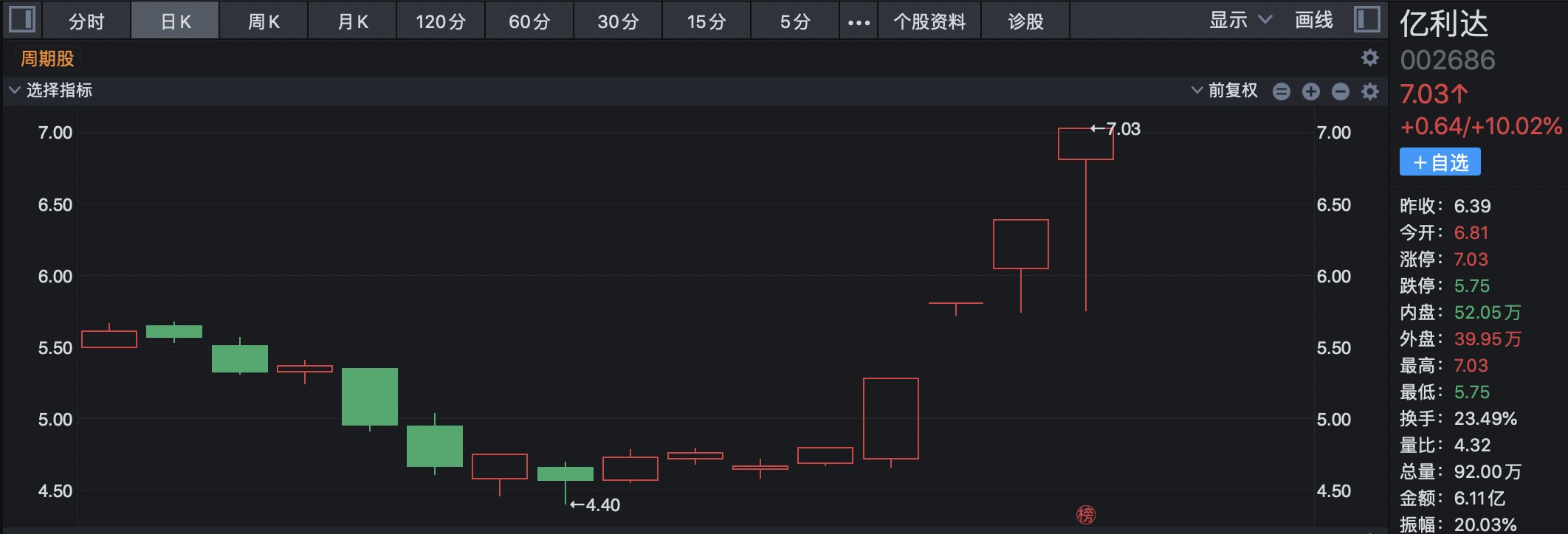
Task: Click the stock name 亿利达
Action: [1444, 24]
